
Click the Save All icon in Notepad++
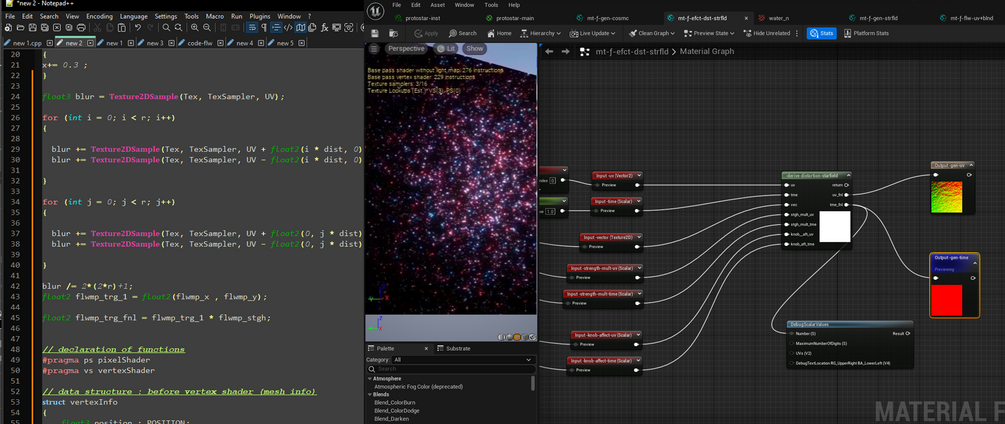pyautogui.click(x=44, y=28)
